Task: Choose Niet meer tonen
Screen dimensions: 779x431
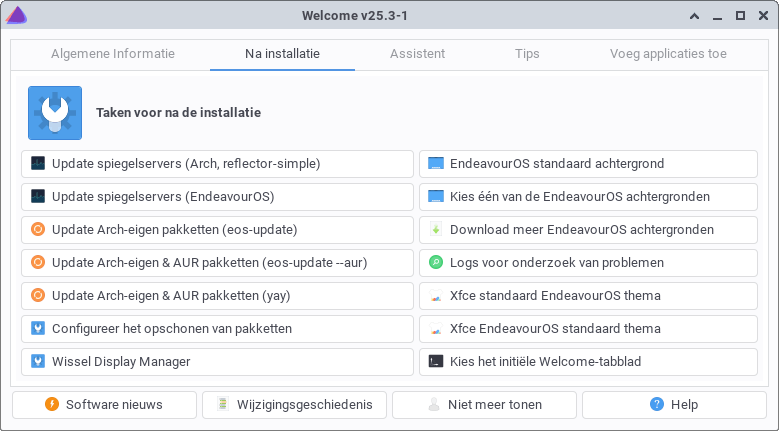Action: [x=484, y=405]
